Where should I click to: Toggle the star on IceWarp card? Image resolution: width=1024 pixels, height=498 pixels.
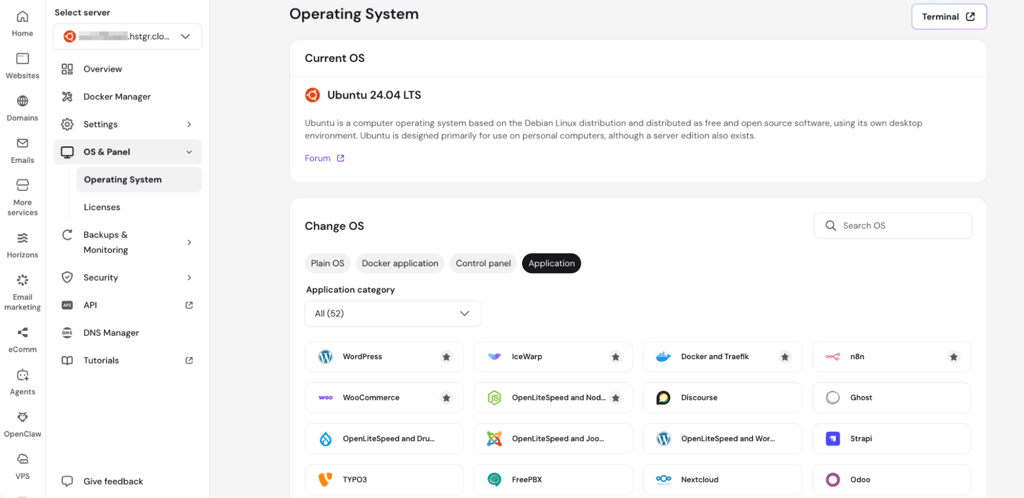coord(615,357)
